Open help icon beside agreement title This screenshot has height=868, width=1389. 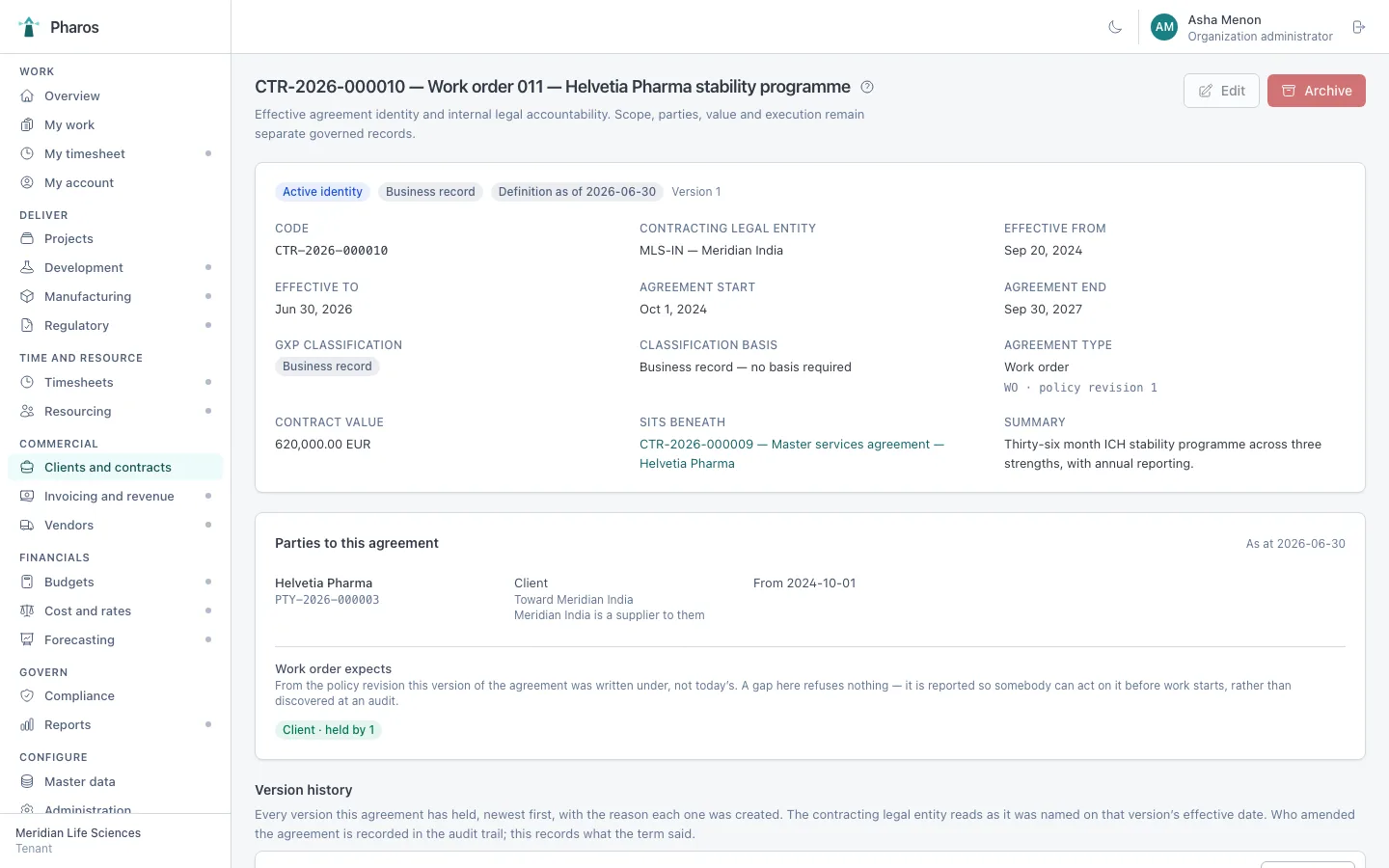pyautogui.click(x=867, y=87)
